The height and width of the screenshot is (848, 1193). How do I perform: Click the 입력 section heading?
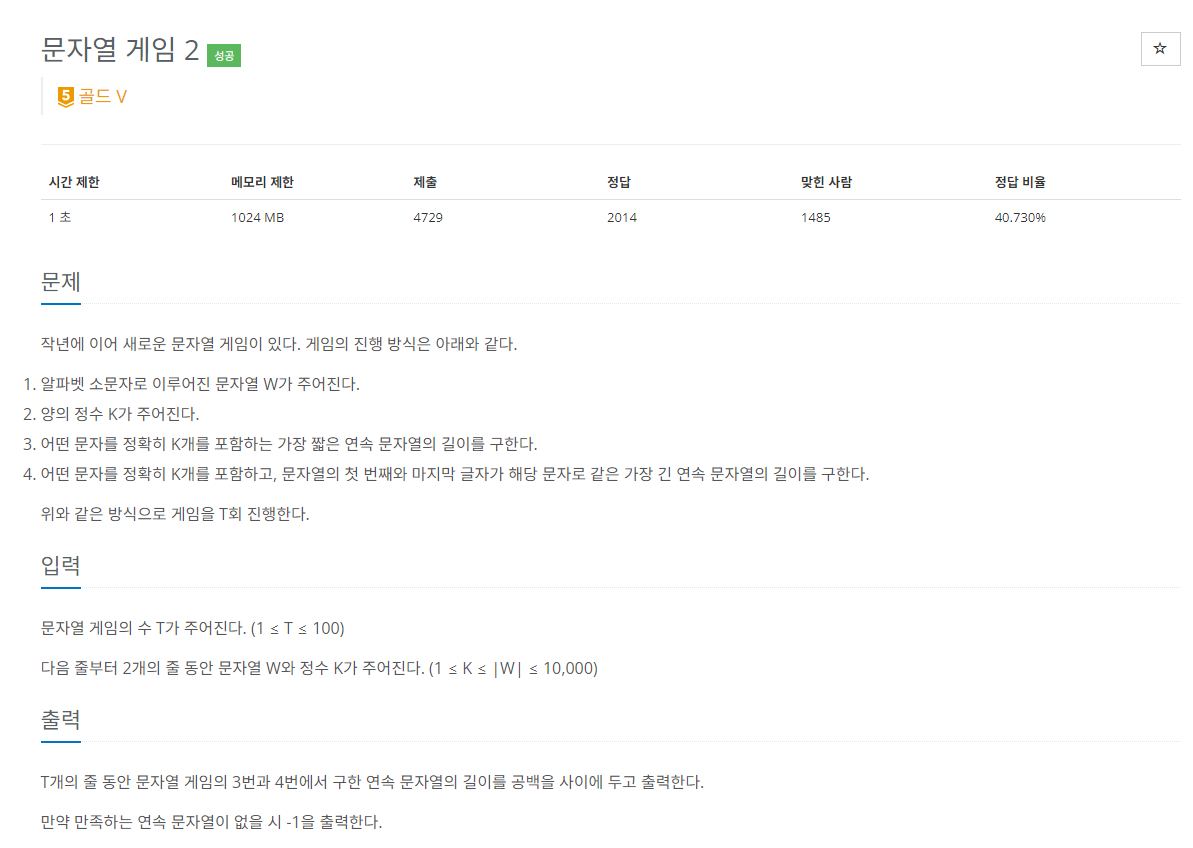click(x=60, y=566)
